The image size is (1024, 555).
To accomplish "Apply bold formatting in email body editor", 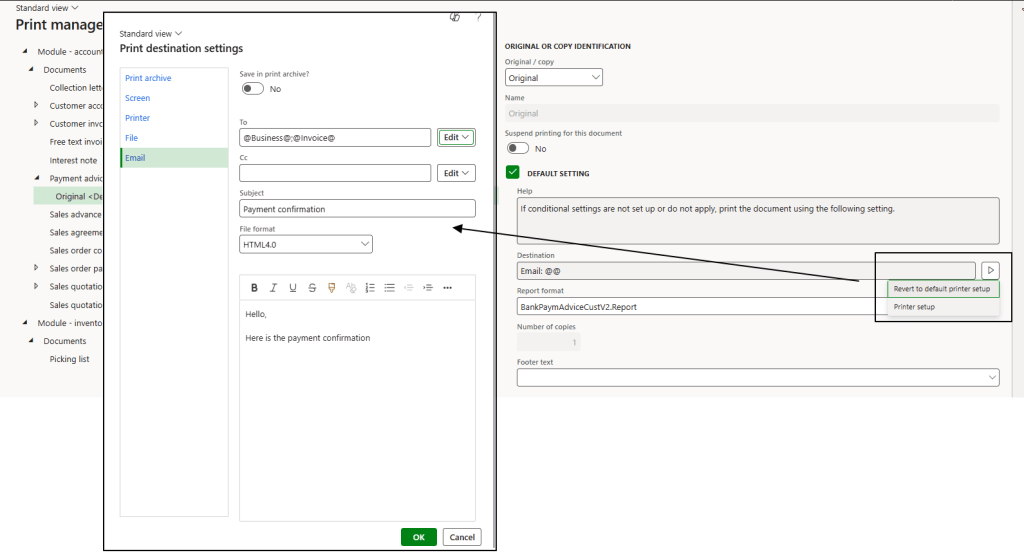I will [x=254, y=288].
